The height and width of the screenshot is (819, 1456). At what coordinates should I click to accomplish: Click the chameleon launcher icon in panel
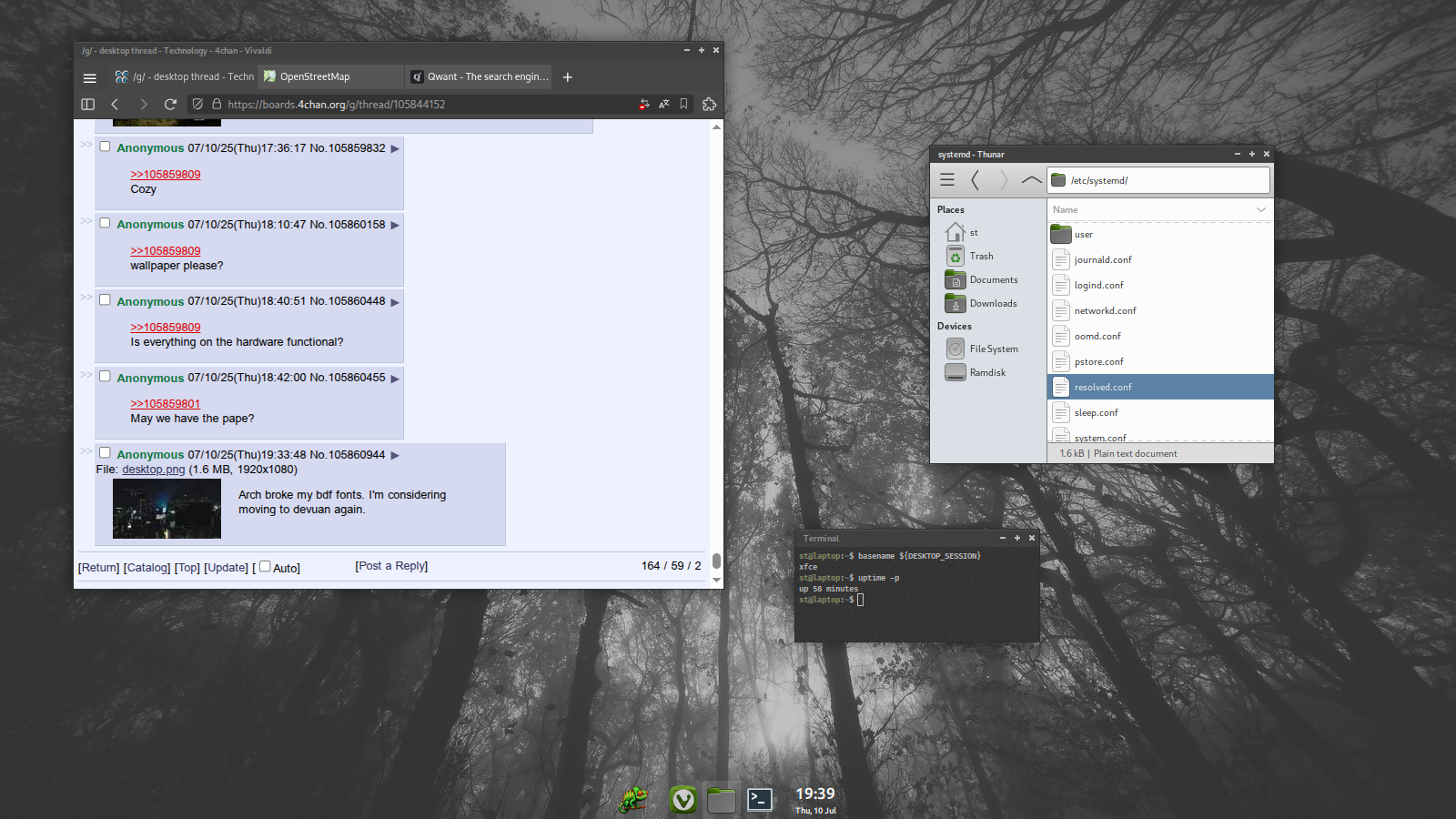coord(633,800)
